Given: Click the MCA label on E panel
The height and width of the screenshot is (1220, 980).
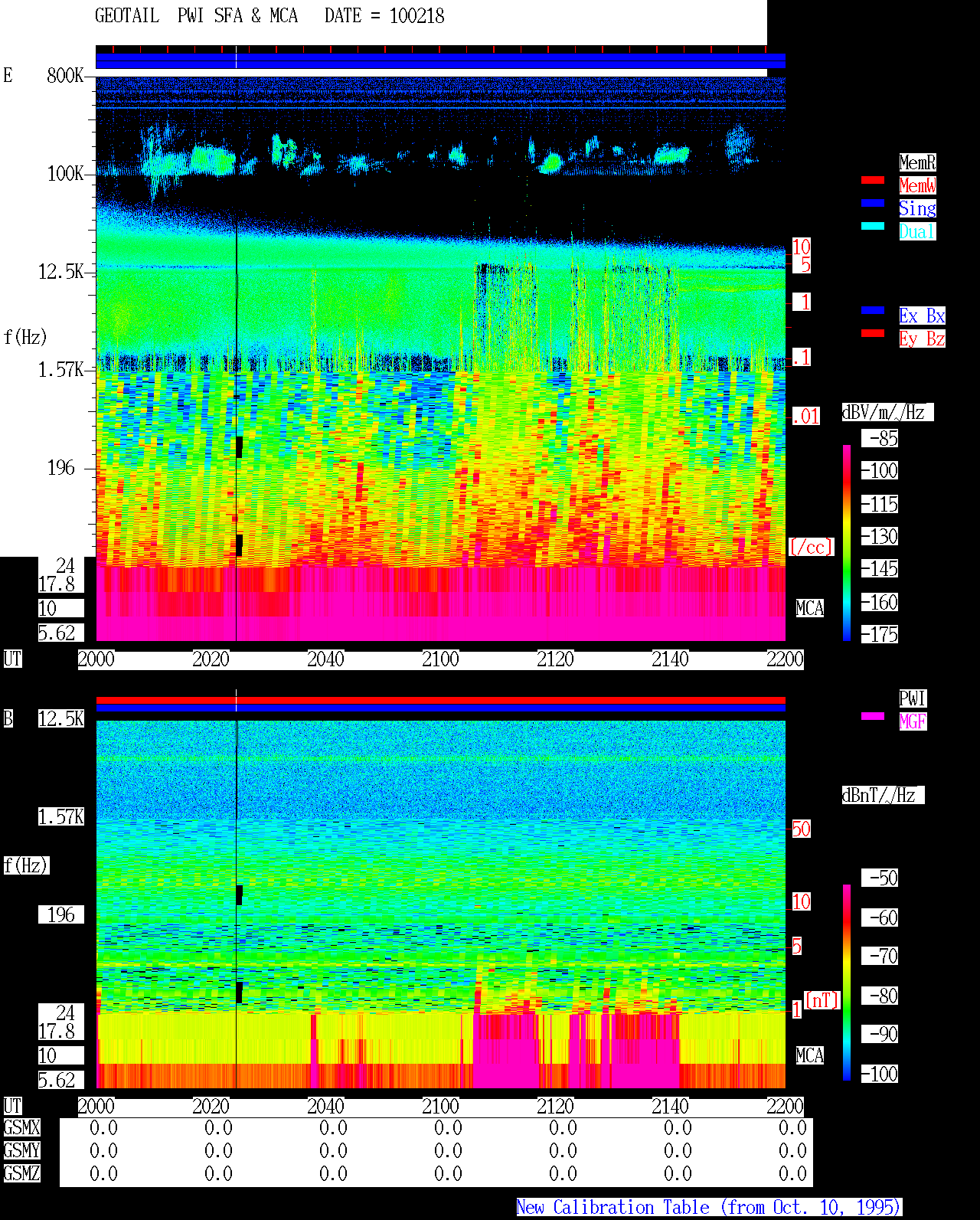Looking at the screenshot, I should point(810,609).
